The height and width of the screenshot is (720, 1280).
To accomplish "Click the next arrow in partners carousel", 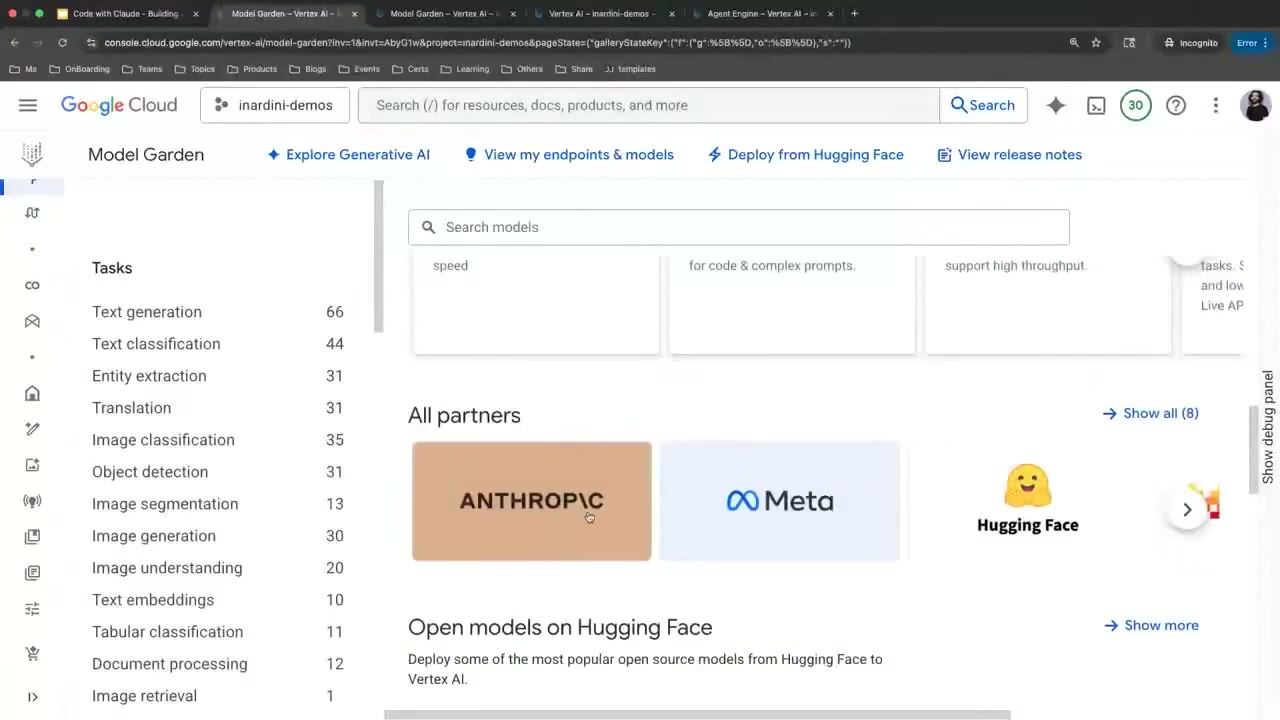I will click(1187, 510).
